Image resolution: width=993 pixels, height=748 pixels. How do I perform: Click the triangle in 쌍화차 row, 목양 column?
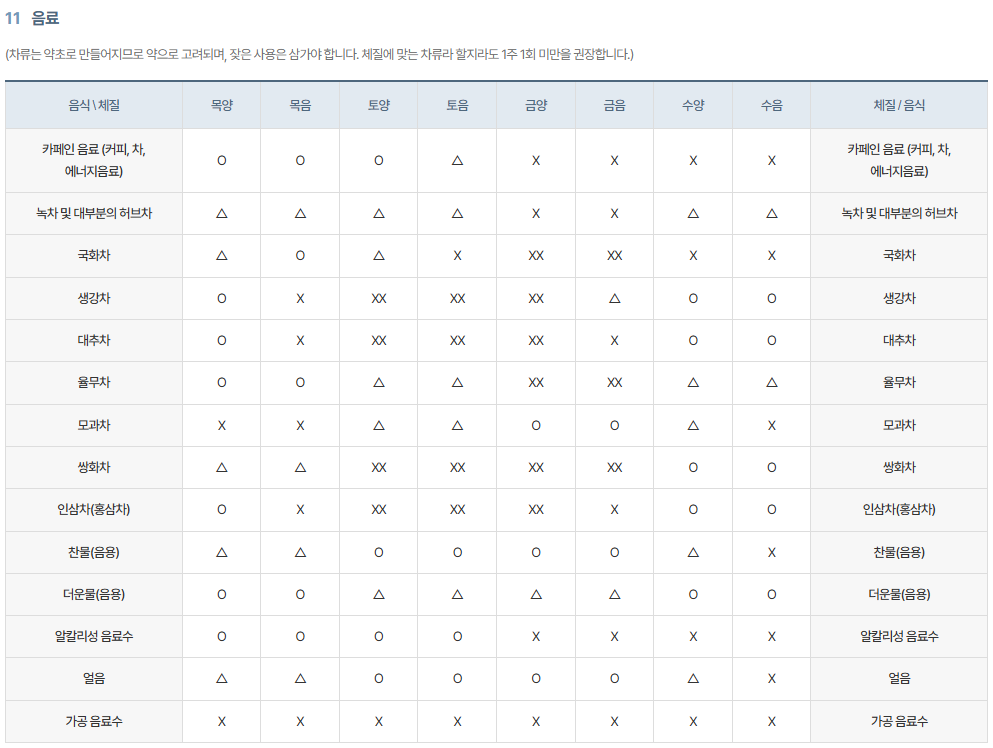[x=222, y=467]
